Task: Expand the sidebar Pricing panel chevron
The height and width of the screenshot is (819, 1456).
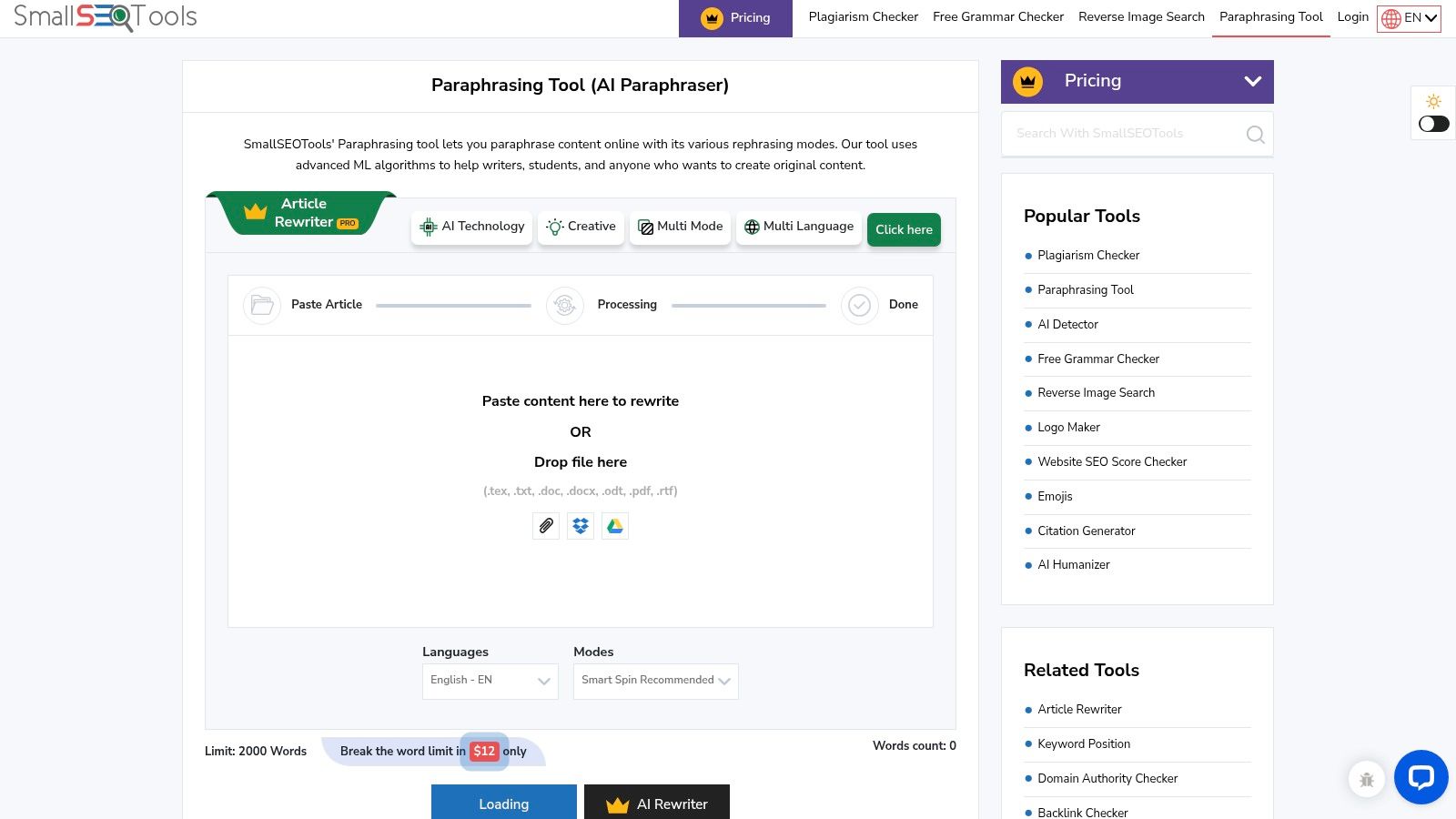Action: pos(1253,81)
